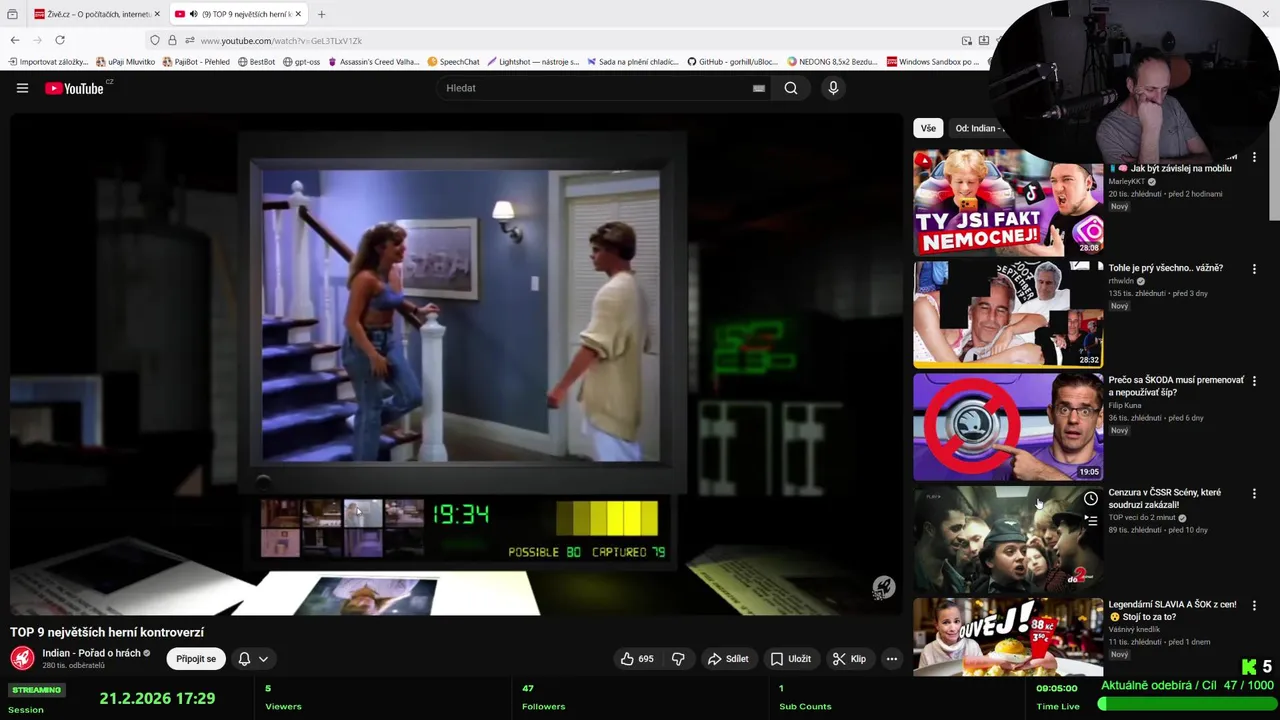Open the YouTube hamburger guide menu
The height and width of the screenshot is (720, 1280).
point(22,88)
